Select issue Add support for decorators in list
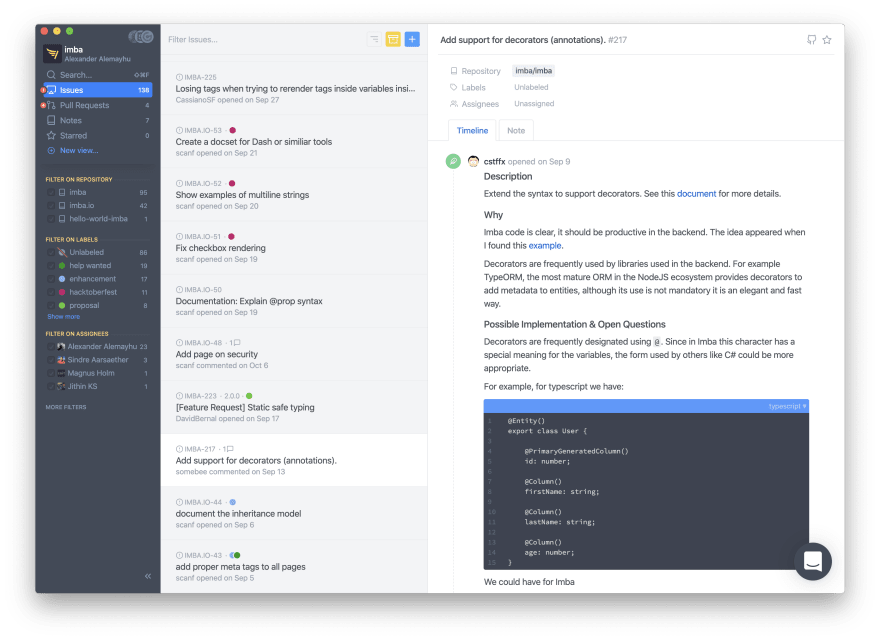This screenshot has width=880, height=640. point(294,460)
